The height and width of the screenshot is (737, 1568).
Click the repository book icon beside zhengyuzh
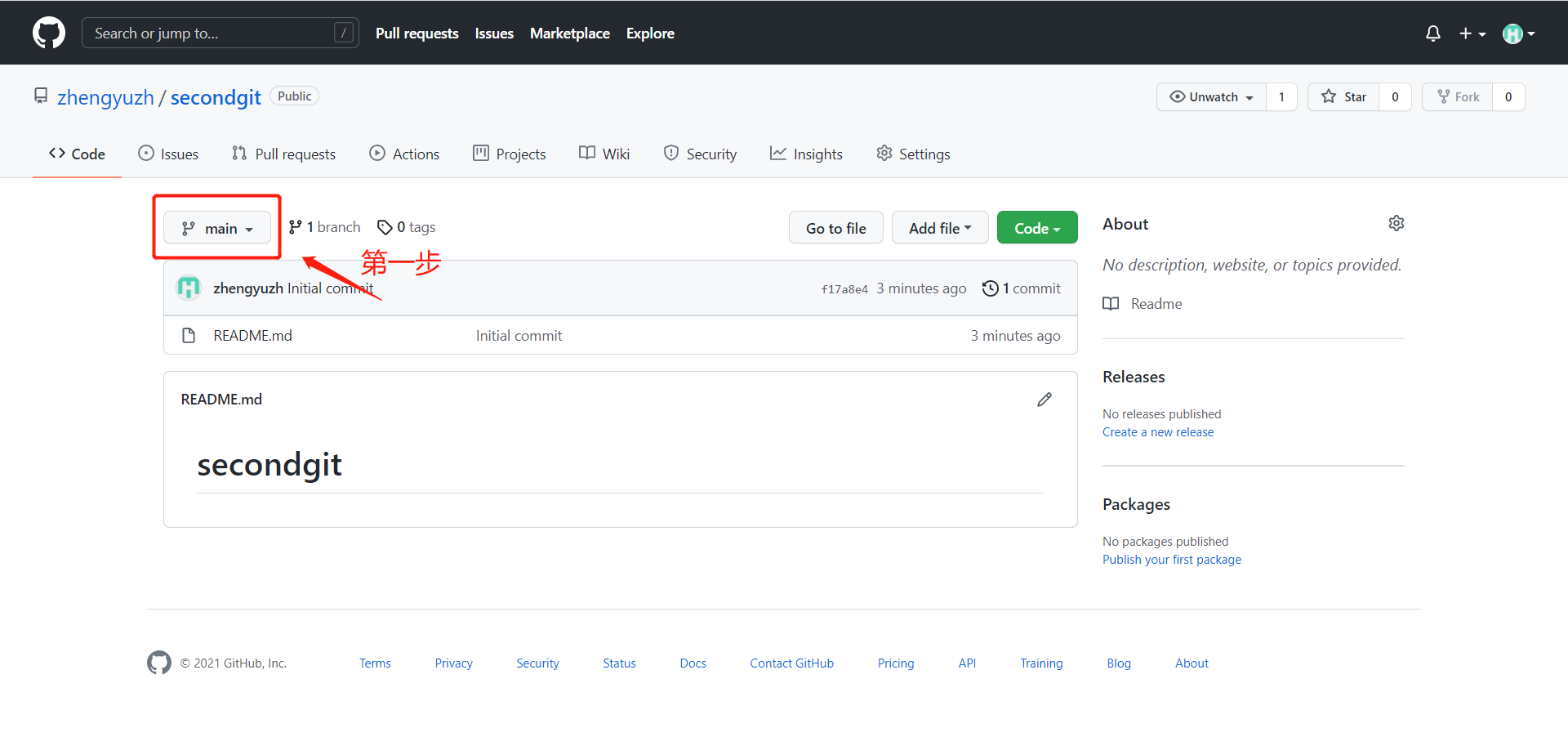click(x=41, y=96)
